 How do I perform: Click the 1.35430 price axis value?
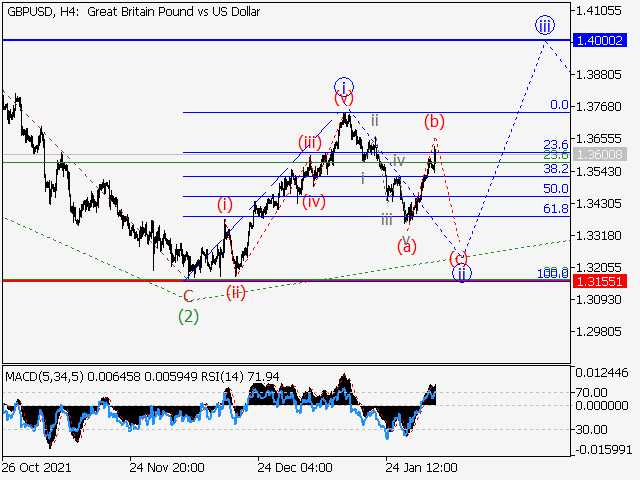598,171
